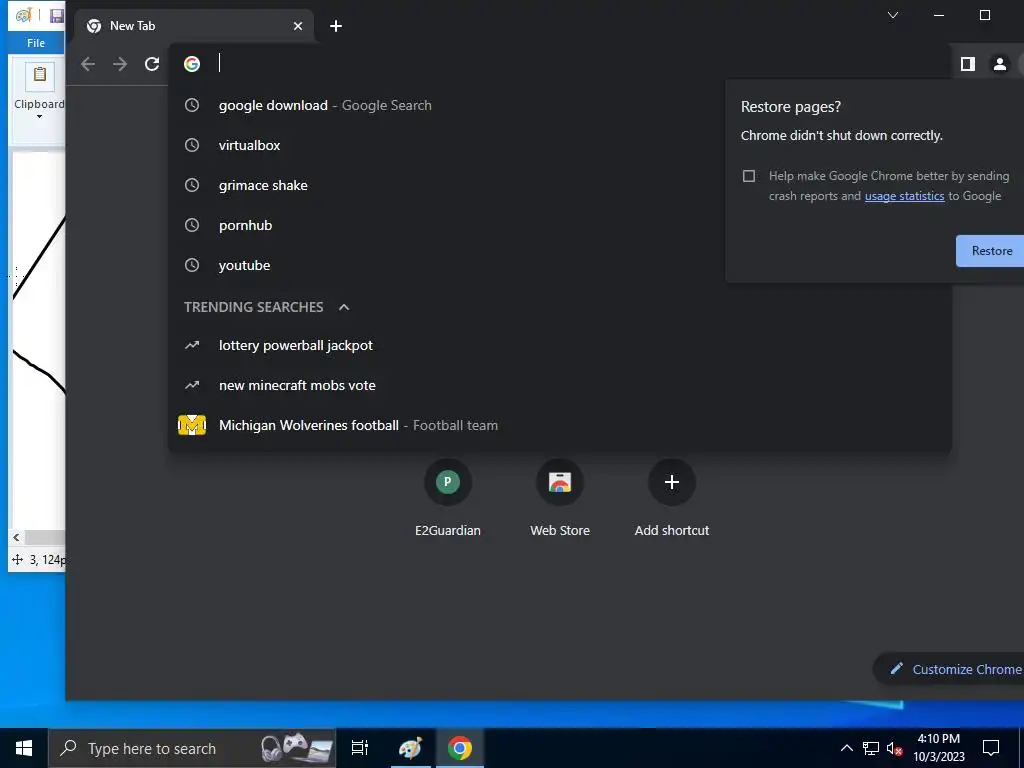
Task: Open the notification center icon
Action: click(x=991, y=748)
